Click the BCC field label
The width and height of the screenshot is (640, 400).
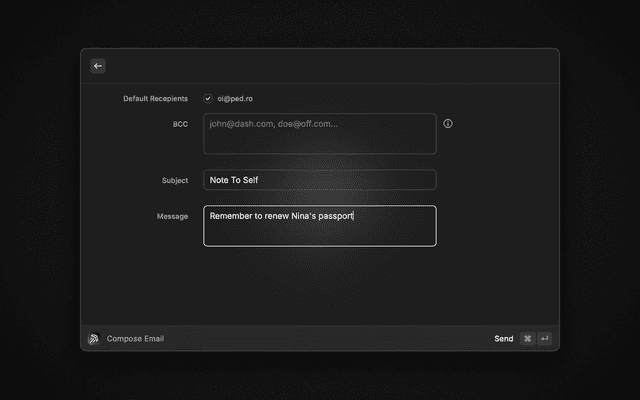coord(180,124)
